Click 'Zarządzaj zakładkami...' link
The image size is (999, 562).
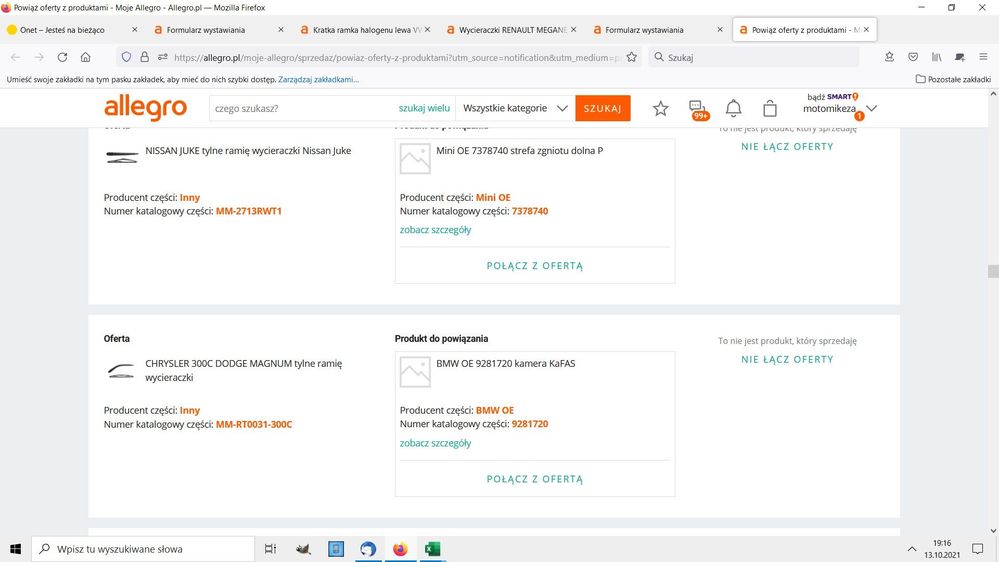(x=319, y=80)
